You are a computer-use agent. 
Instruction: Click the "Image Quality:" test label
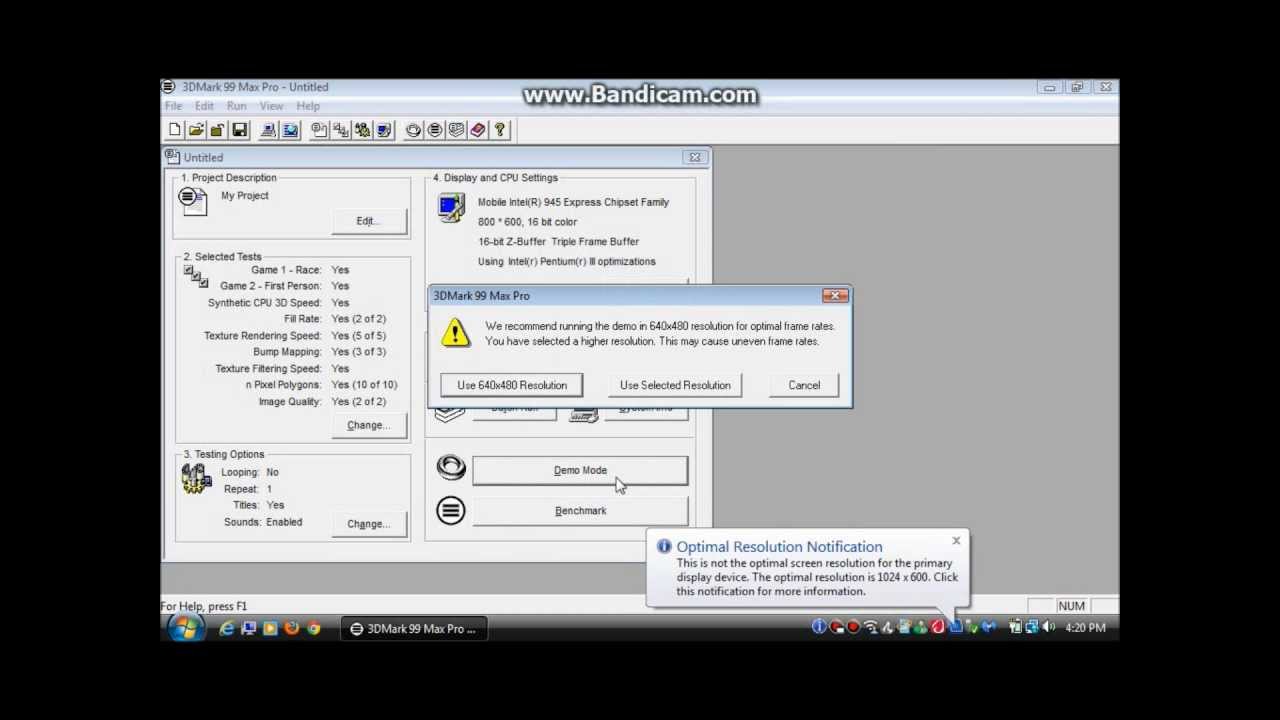pos(290,402)
